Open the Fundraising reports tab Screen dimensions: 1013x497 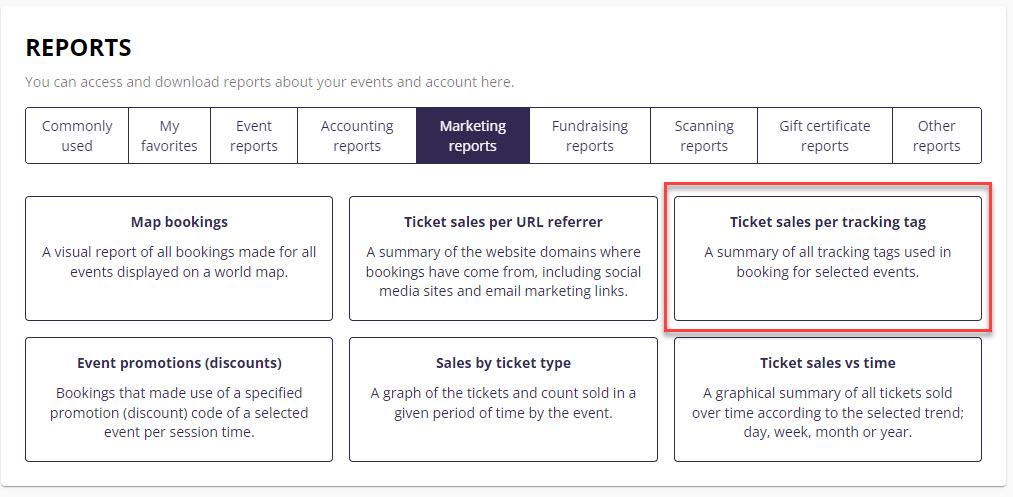coord(590,136)
